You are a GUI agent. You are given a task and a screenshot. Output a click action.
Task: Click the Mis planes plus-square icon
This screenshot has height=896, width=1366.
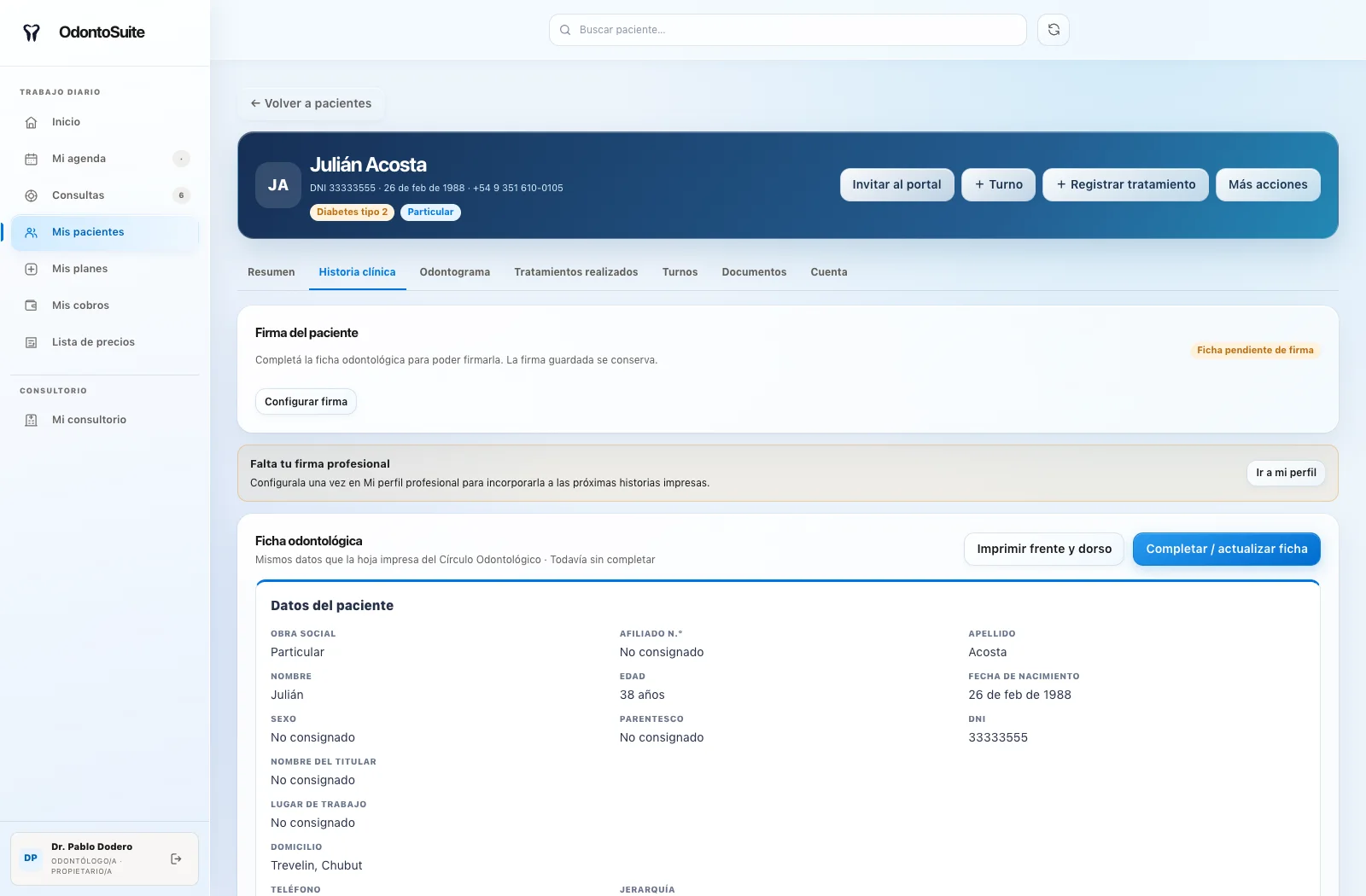click(32, 269)
